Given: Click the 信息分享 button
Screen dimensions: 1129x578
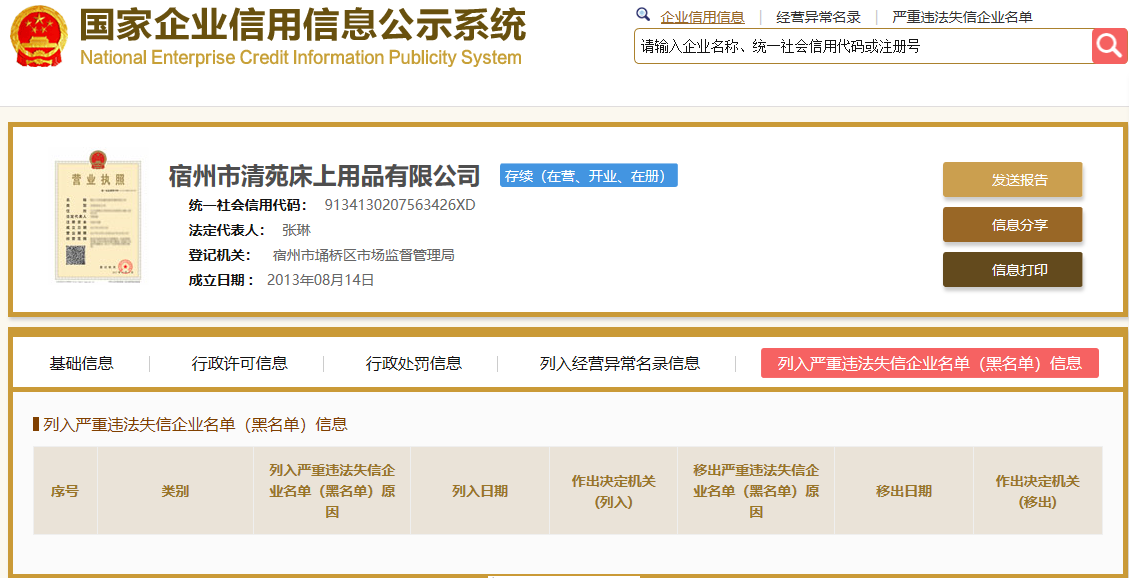Looking at the screenshot, I should pyautogui.click(x=1012, y=225).
